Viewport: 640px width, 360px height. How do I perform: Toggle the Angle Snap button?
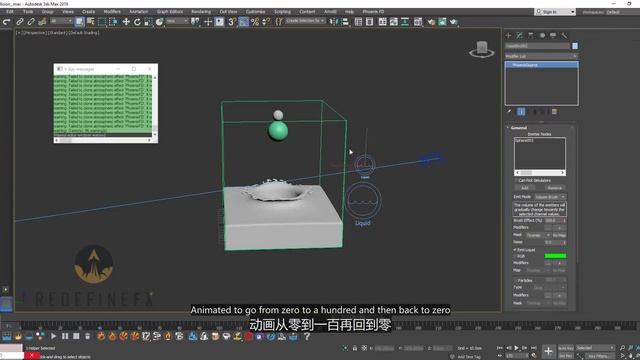coord(243,22)
